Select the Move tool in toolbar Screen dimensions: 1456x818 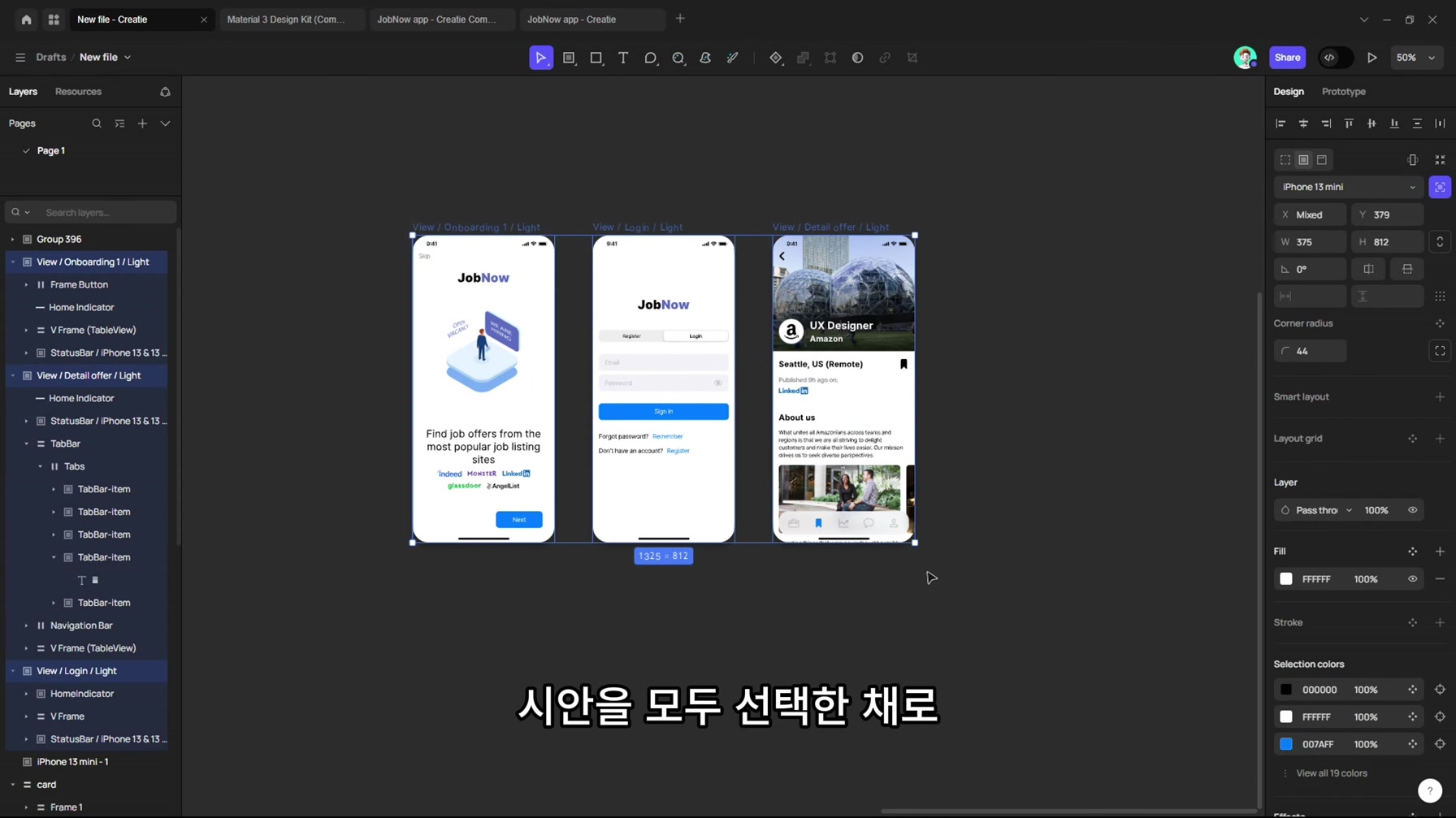pos(540,58)
